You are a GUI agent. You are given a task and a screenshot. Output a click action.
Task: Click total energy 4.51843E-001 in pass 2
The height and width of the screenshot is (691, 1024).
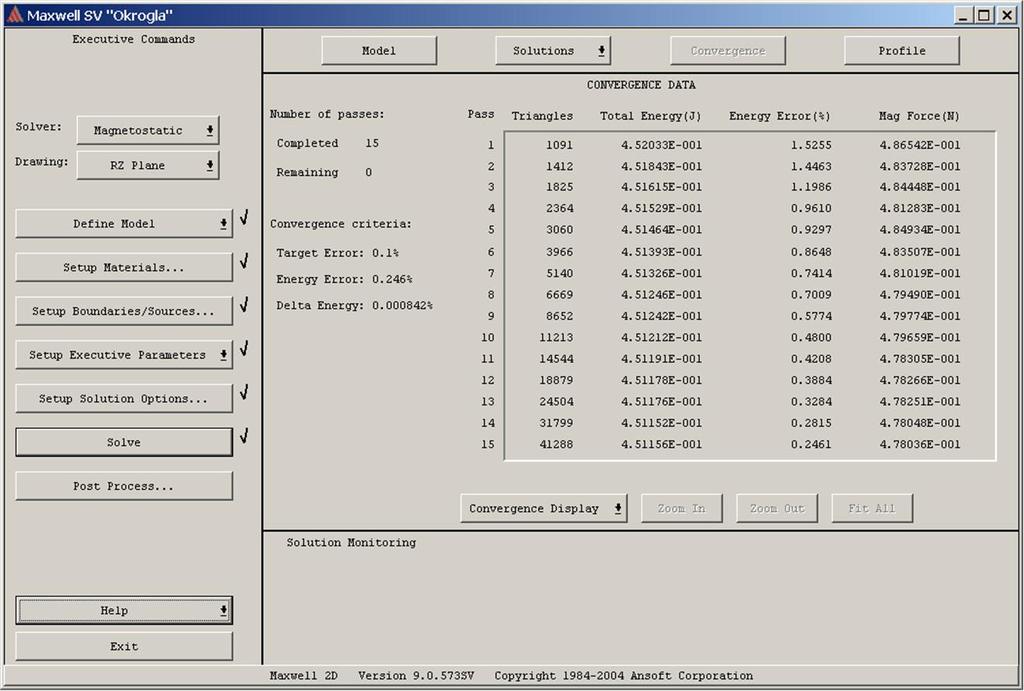point(661,166)
